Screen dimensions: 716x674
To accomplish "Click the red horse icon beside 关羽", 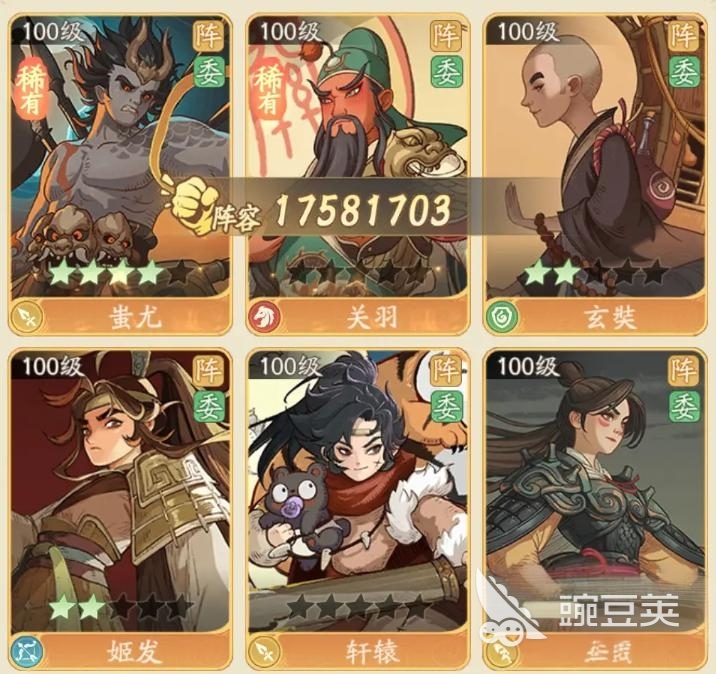I will [265, 316].
